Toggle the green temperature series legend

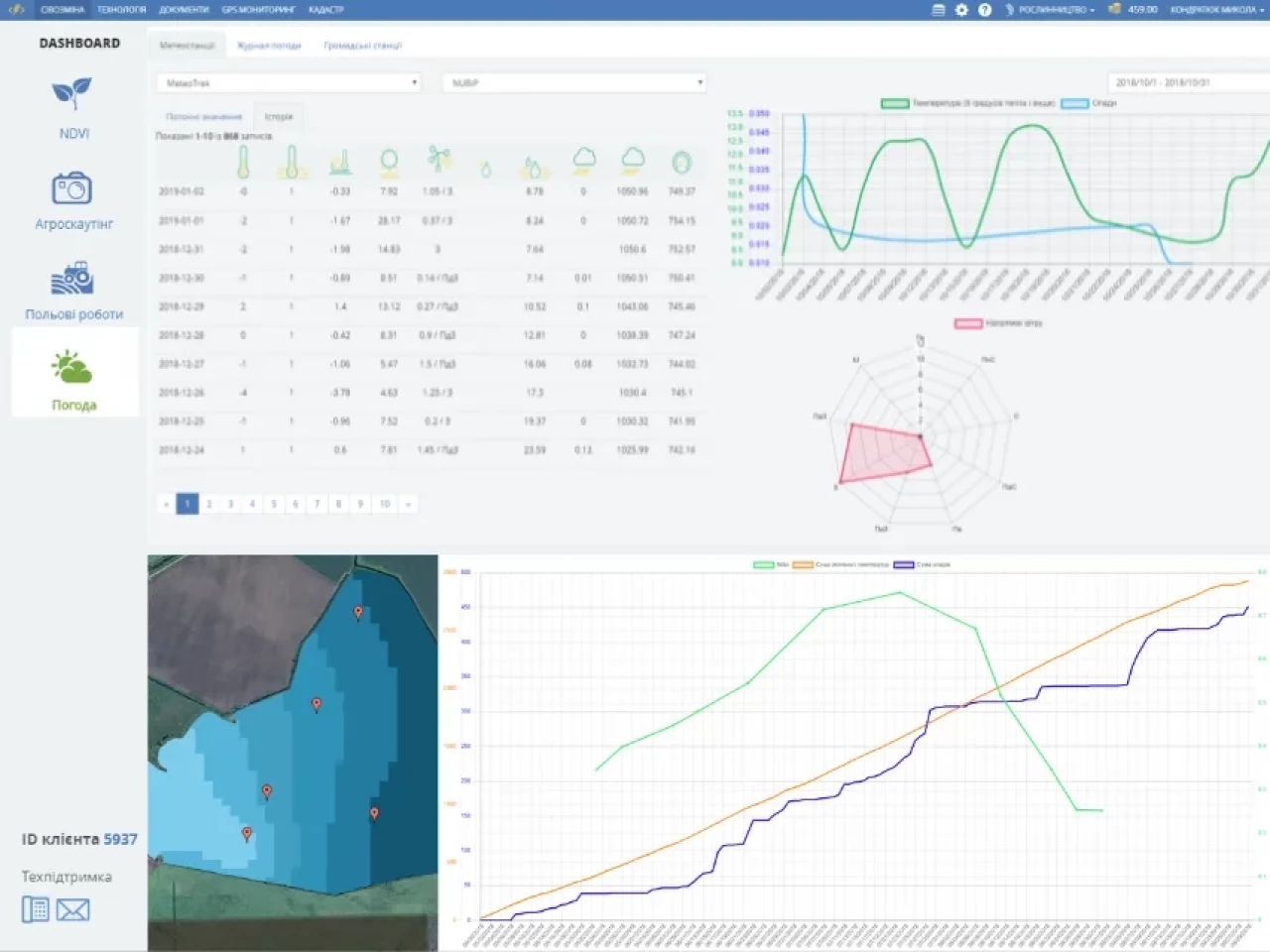pyautogui.click(x=895, y=103)
